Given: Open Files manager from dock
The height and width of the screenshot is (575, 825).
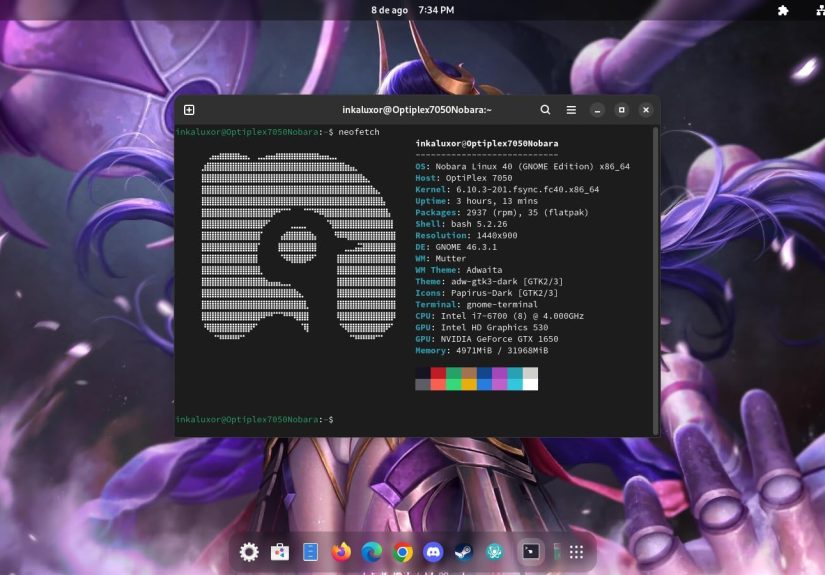Looking at the screenshot, I should point(310,552).
